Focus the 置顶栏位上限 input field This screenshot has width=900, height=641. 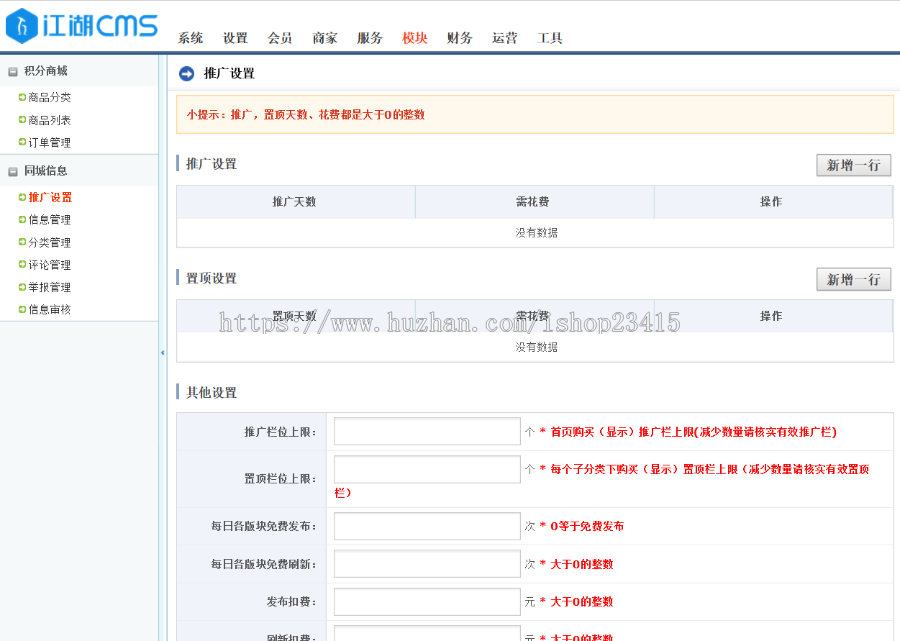pyautogui.click(x=427, y=469)
